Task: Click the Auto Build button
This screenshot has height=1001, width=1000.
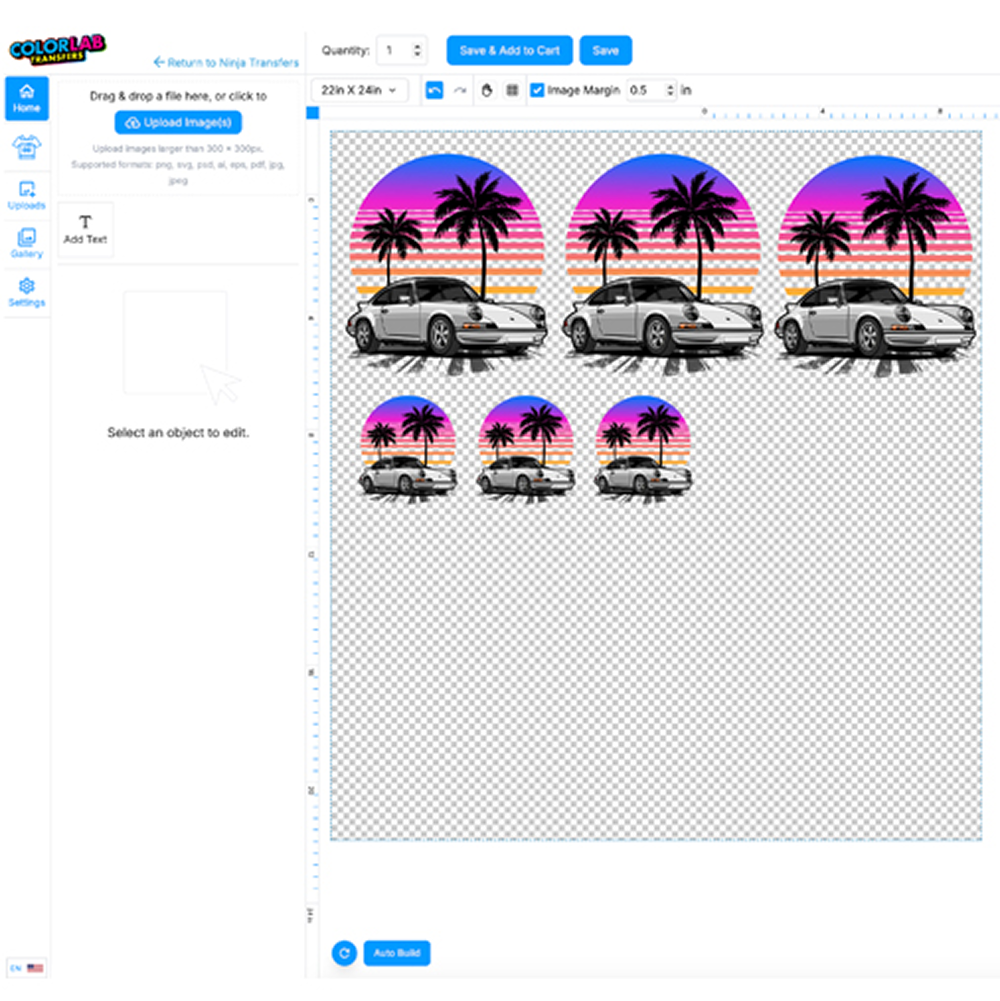Action: tap(397, 953)
